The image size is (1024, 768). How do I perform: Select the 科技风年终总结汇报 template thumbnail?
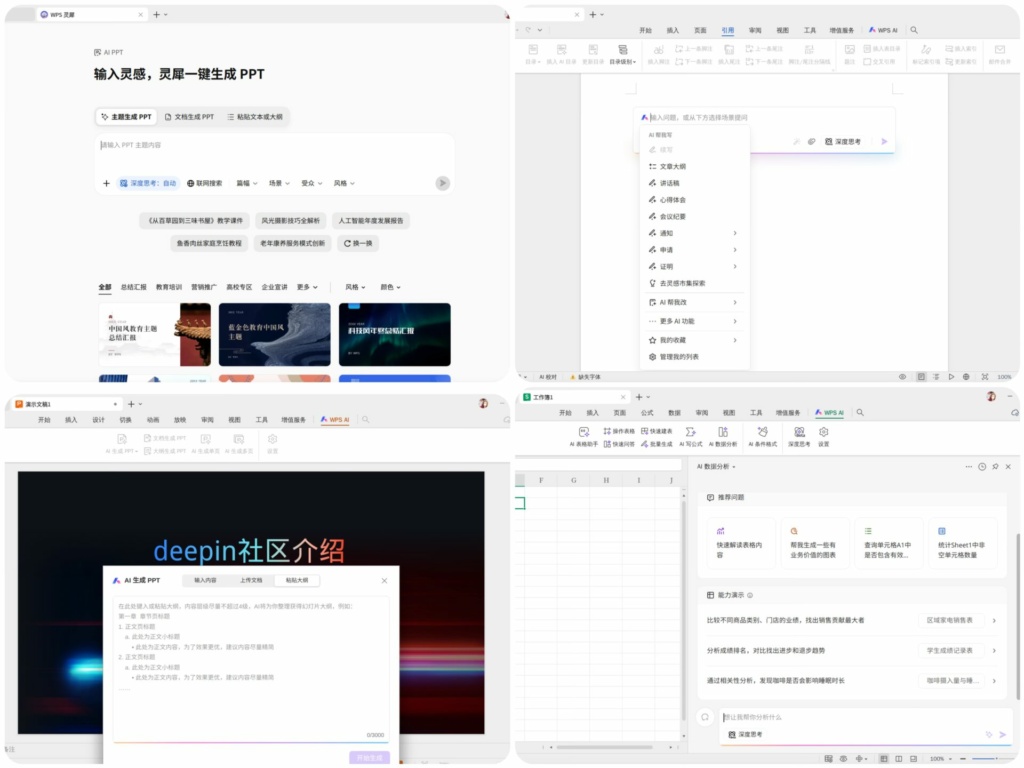[x=394, y=334]
